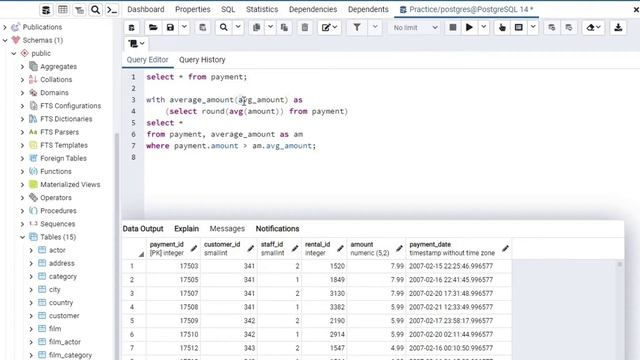
Task: Download results as CSV file
Action: tap(618, 28)
